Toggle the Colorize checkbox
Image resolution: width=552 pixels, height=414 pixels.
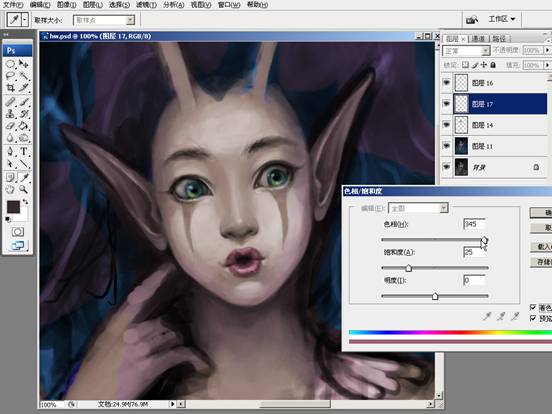pos(533,307)
